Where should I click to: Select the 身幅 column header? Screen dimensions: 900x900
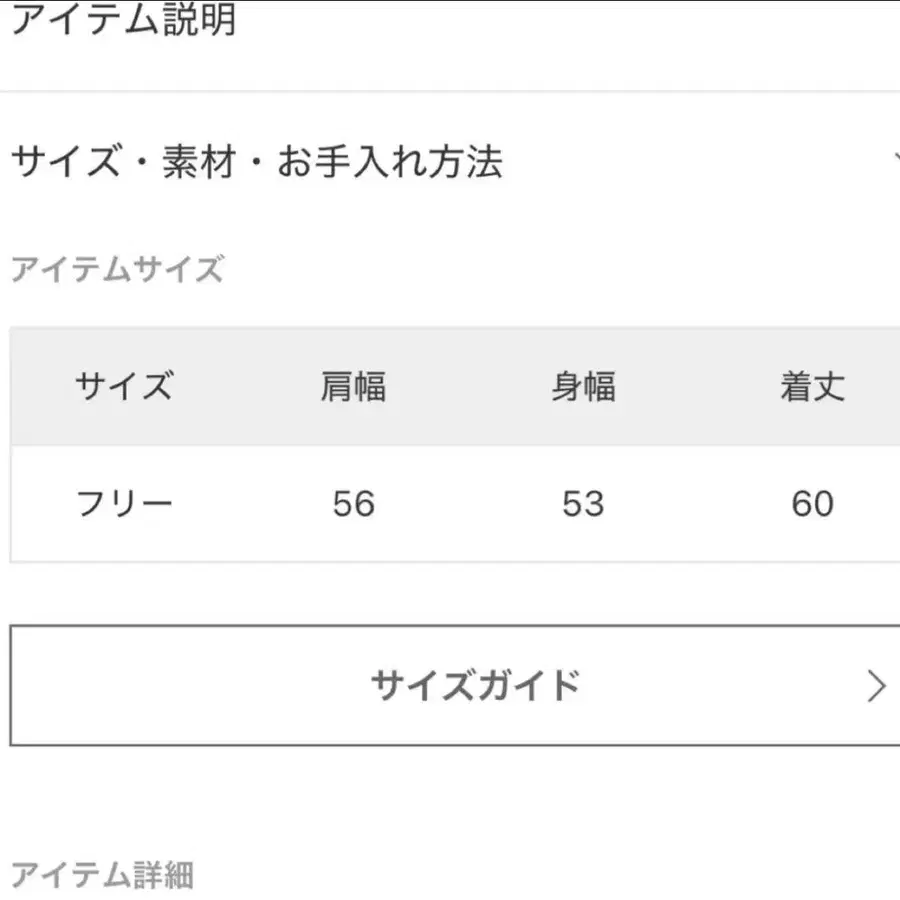point(583,385)
